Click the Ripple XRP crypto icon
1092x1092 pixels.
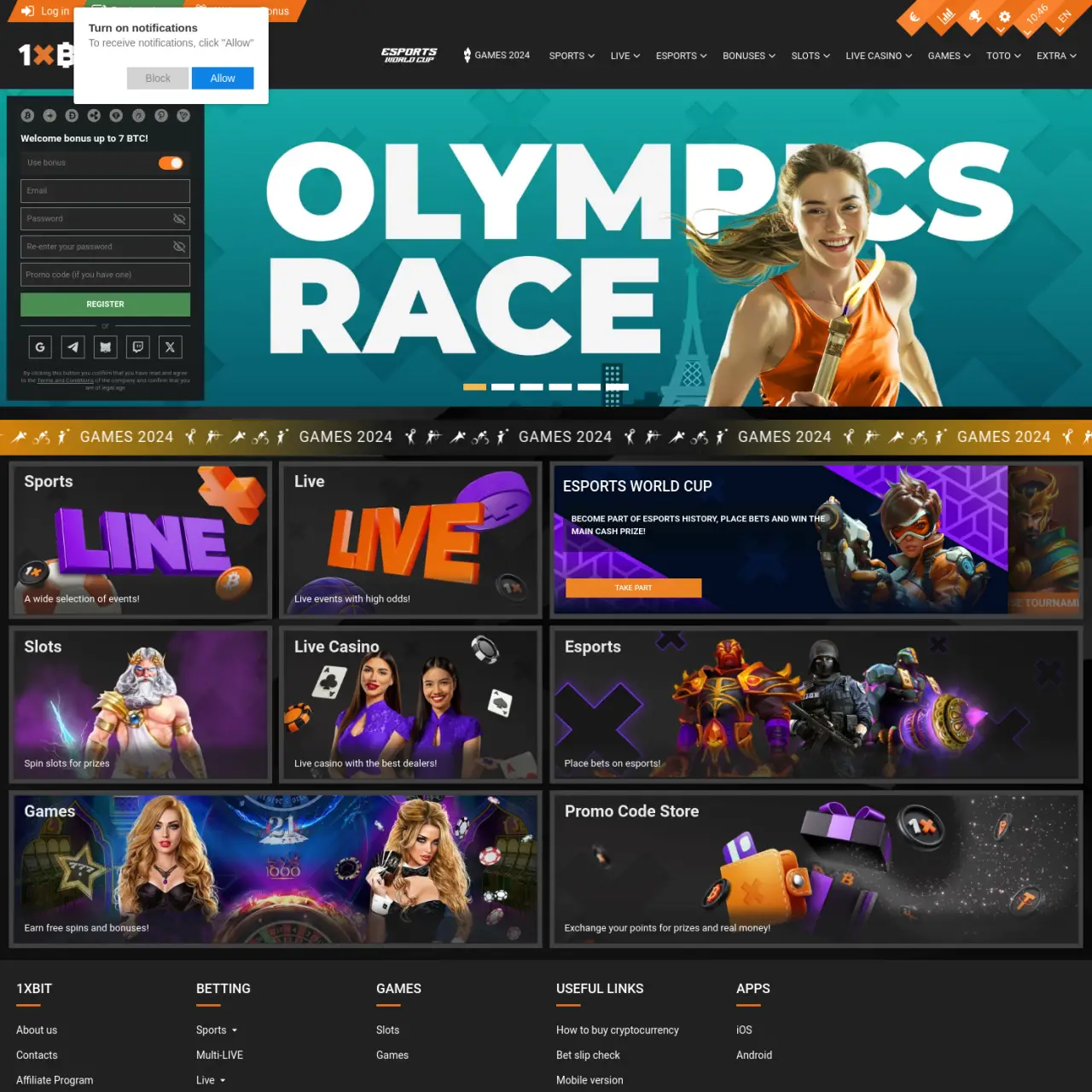coord(94,115)
